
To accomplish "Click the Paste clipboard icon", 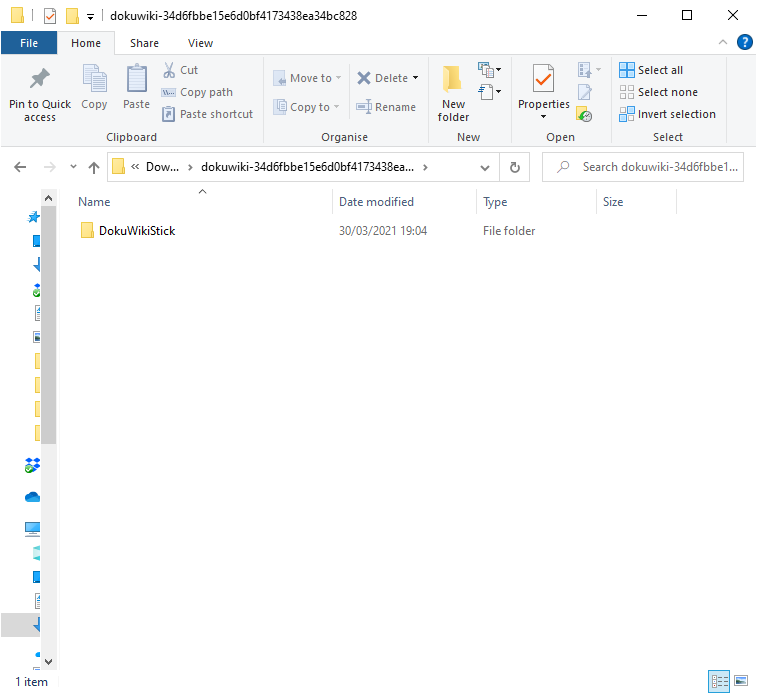I will point(137,78).
